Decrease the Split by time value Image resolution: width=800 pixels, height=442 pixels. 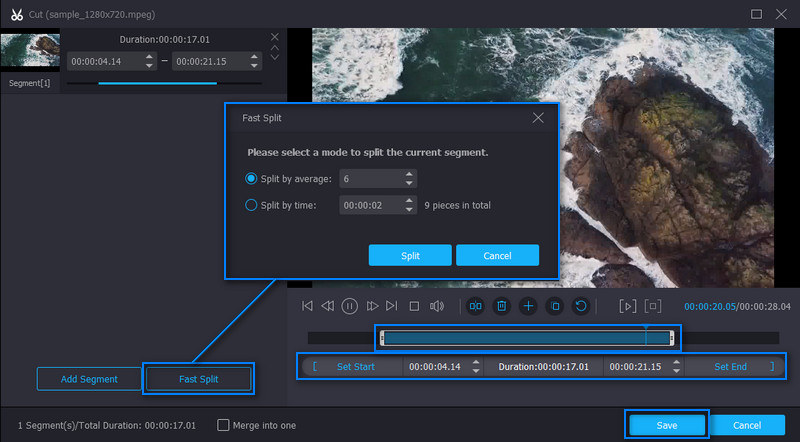pyautogui.click(x=409, y=209)
